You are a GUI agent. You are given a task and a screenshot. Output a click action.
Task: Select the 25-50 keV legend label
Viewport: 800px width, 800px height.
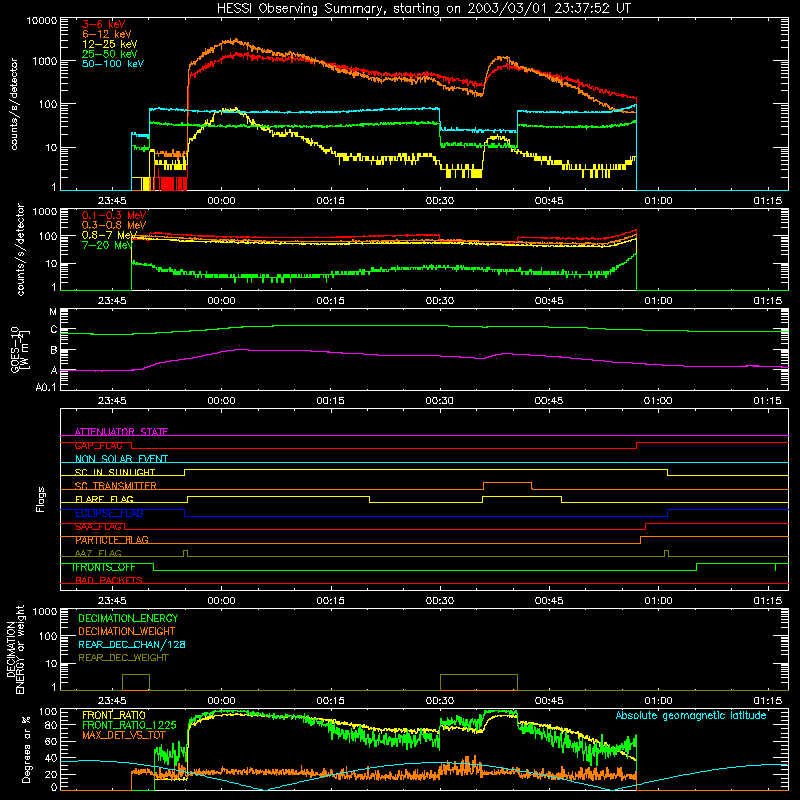click(109, 54)
